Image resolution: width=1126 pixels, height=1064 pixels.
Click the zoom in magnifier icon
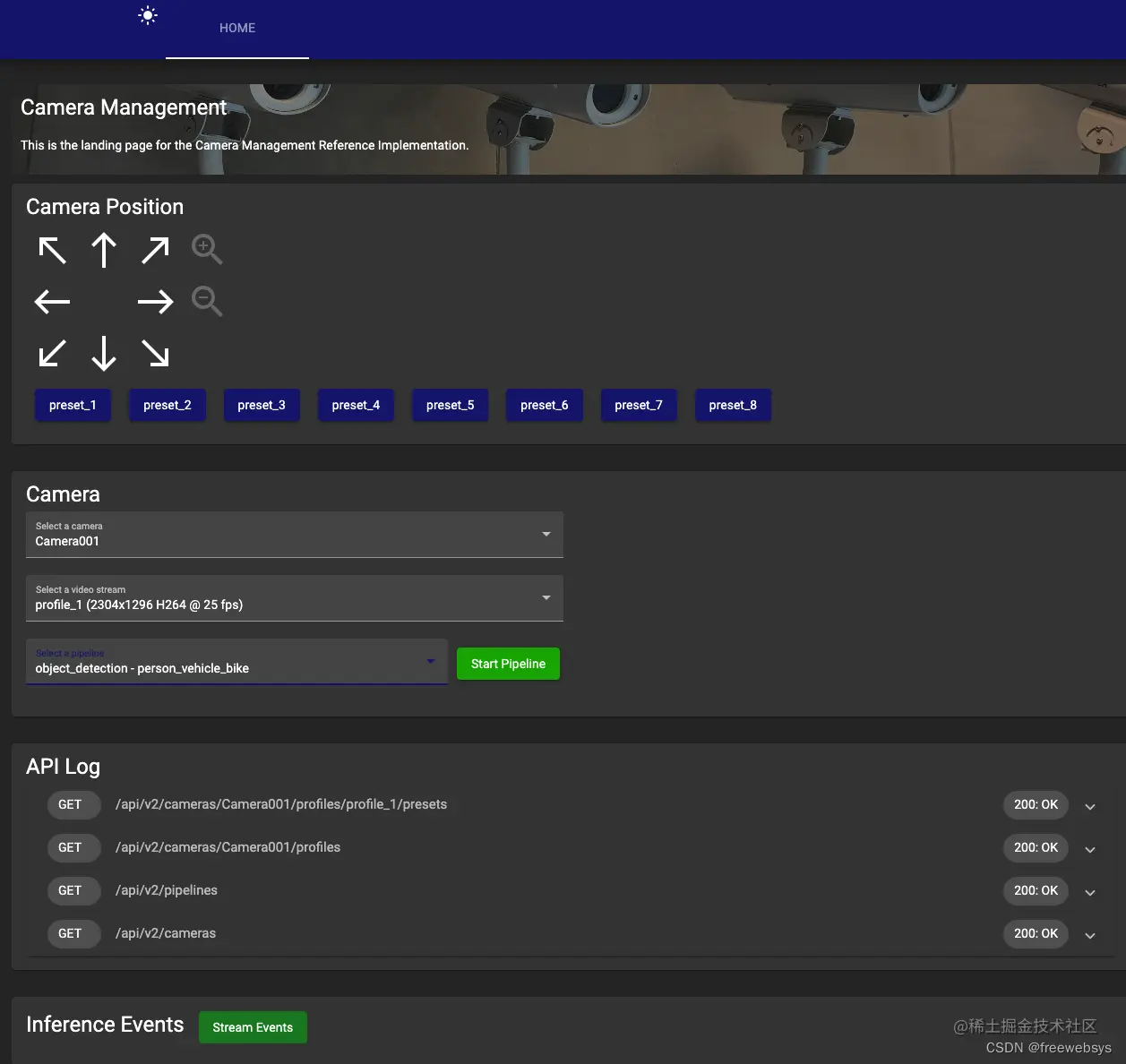tap(207, 250)
